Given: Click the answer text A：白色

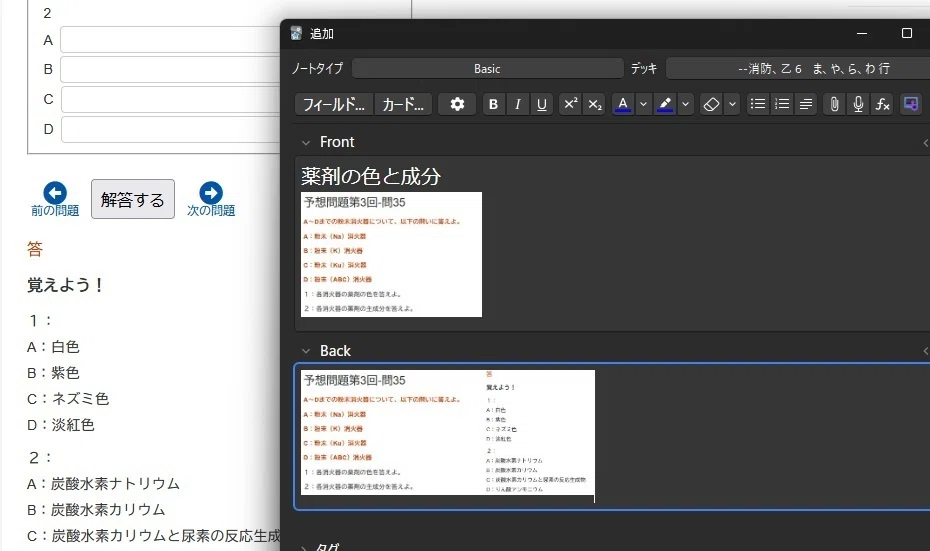Looking at the screenshot, I should 53,346.
